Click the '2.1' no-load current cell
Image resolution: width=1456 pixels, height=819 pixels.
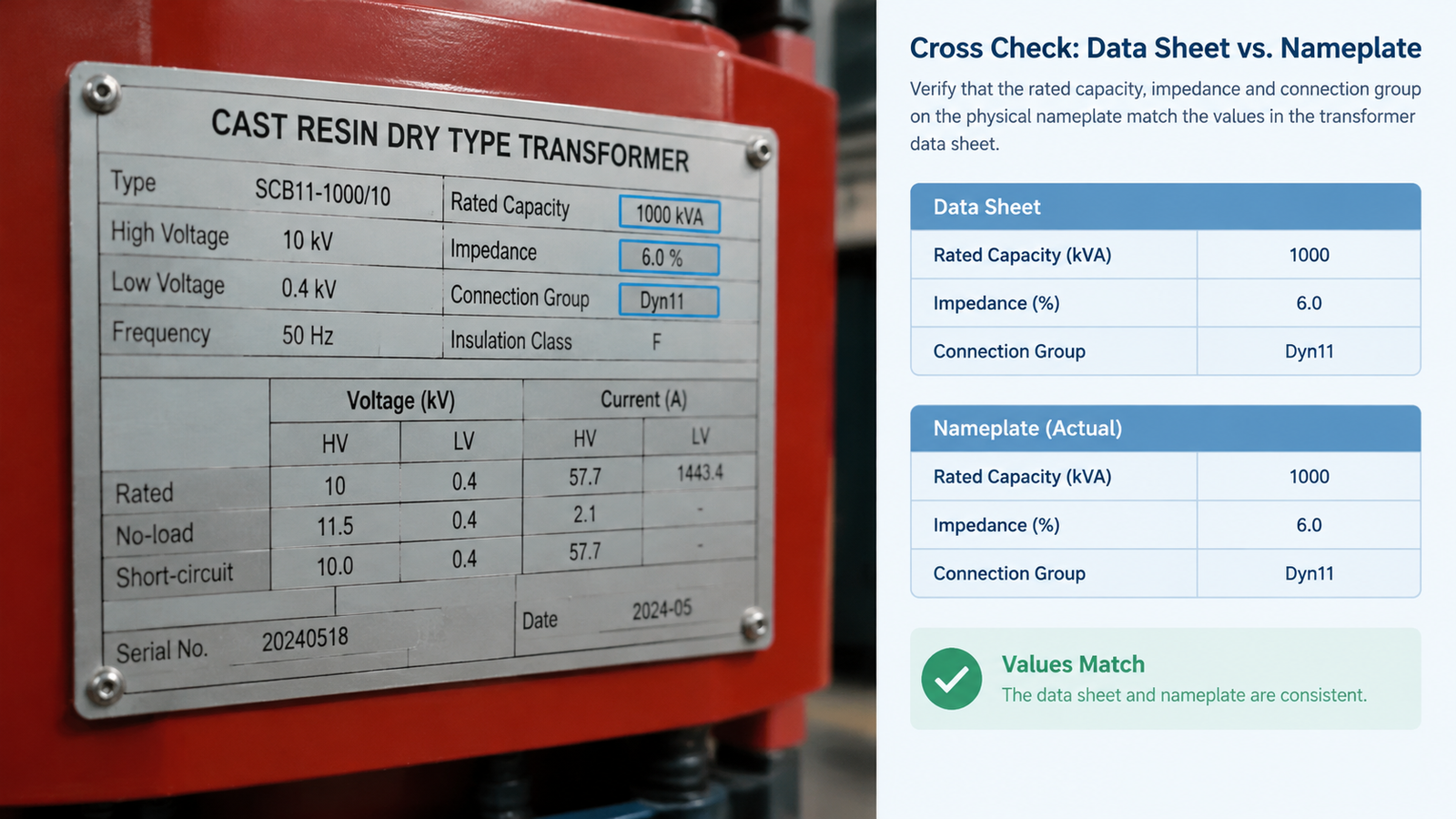[x=584, y=514]
